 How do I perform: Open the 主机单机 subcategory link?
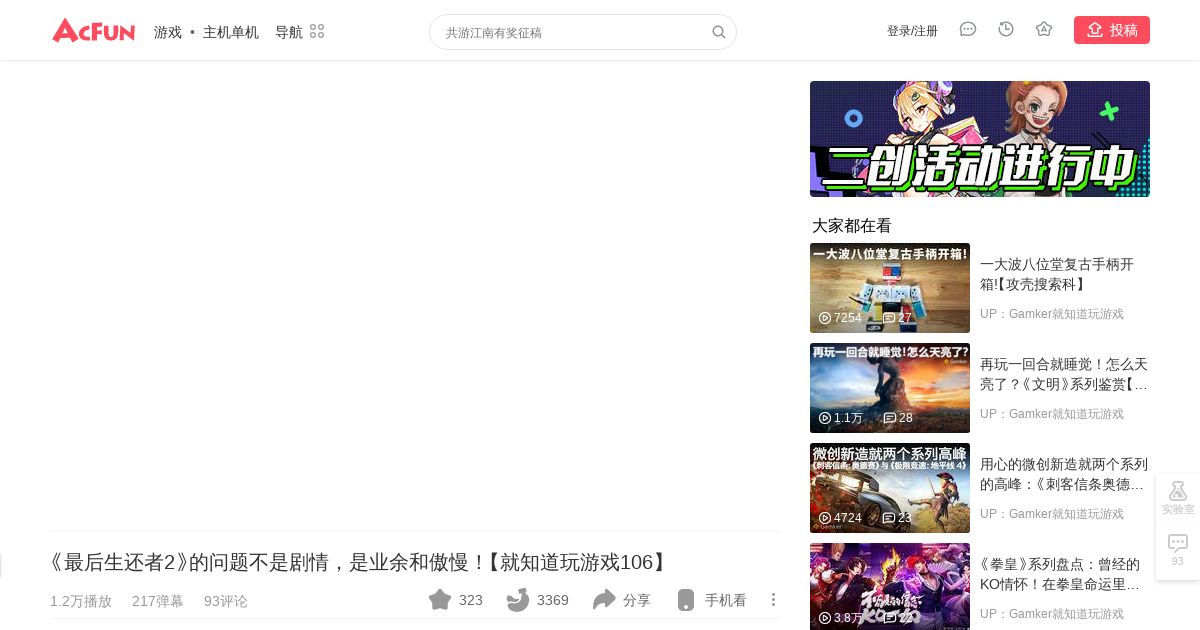231,32
